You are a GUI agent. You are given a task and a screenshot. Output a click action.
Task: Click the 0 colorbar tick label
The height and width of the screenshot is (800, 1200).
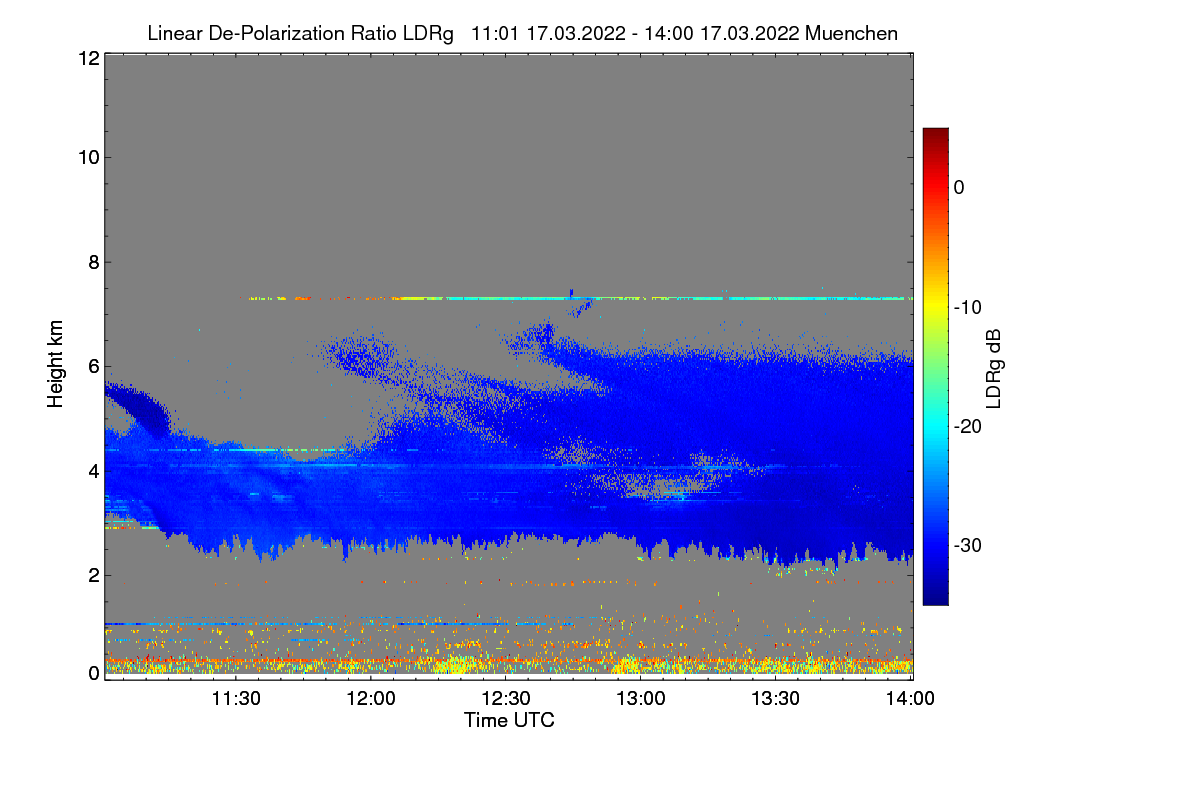(959, 188)
